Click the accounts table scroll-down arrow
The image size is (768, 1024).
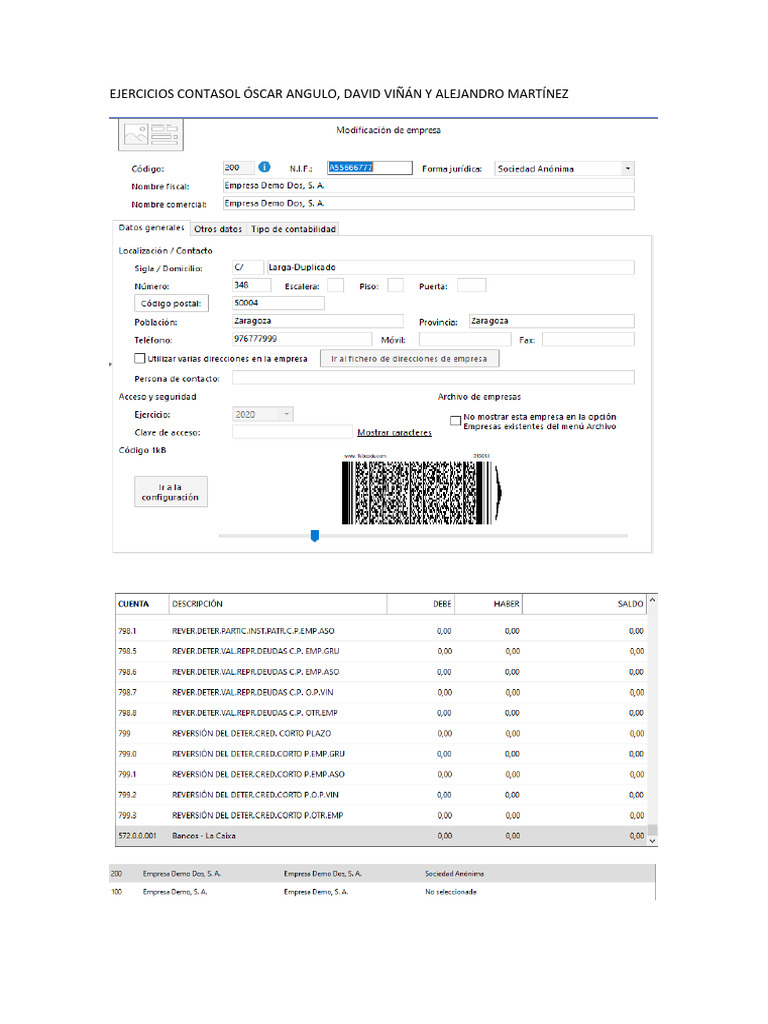(653, 841)
